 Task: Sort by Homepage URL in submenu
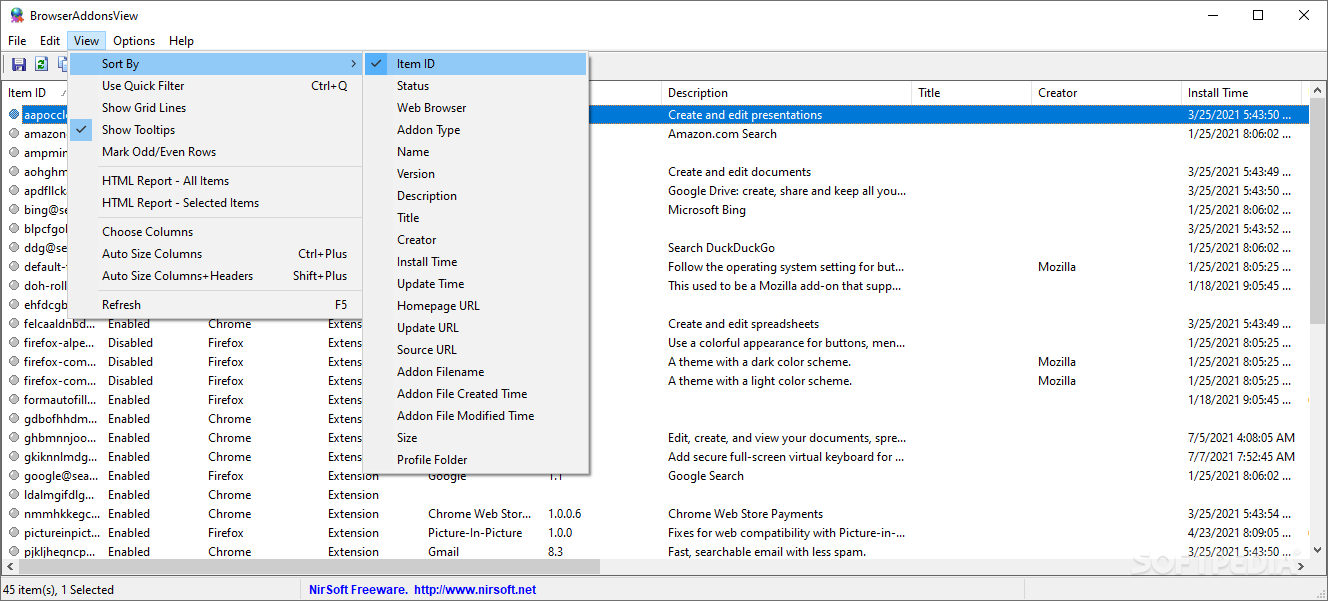(x=476, y=306)
